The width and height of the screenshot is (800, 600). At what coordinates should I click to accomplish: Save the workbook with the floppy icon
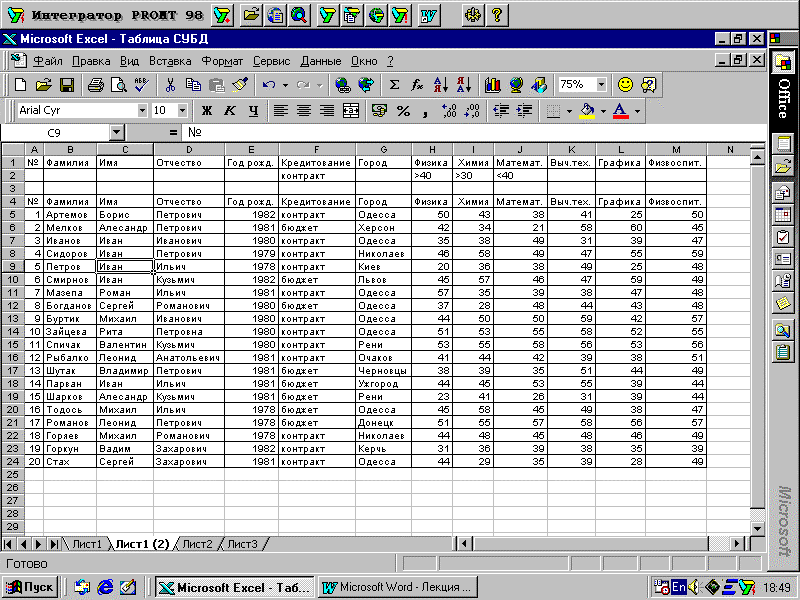[x=67, y=85]
